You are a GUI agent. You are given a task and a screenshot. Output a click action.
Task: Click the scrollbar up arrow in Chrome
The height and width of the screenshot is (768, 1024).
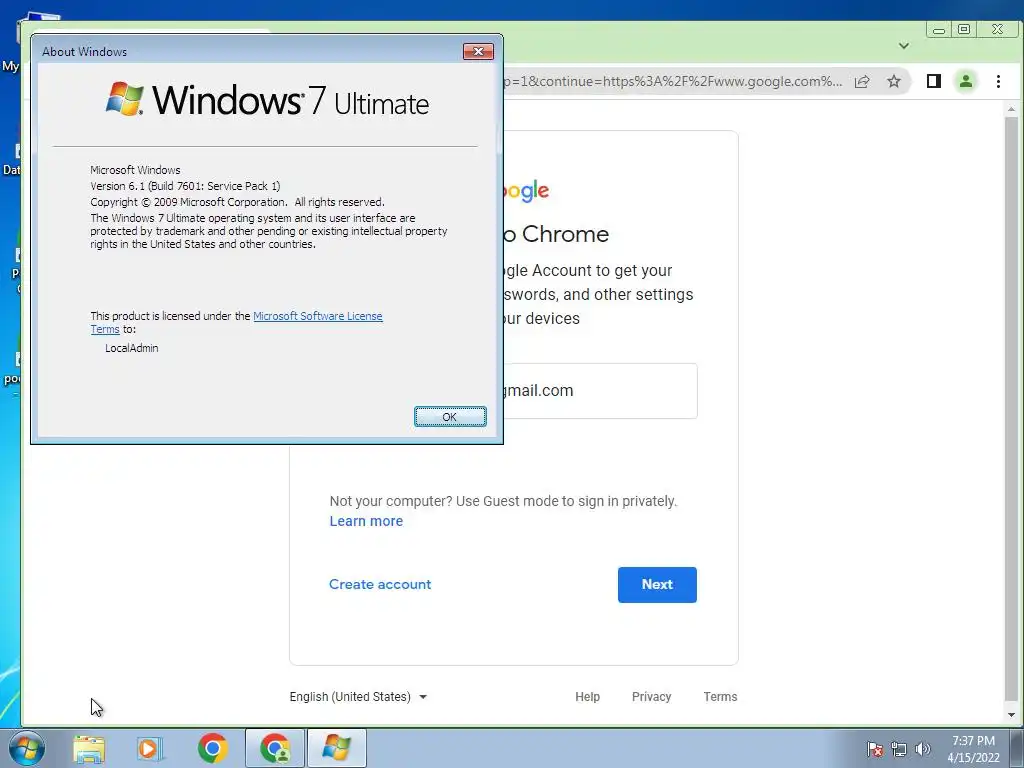tap(1012, 109)
